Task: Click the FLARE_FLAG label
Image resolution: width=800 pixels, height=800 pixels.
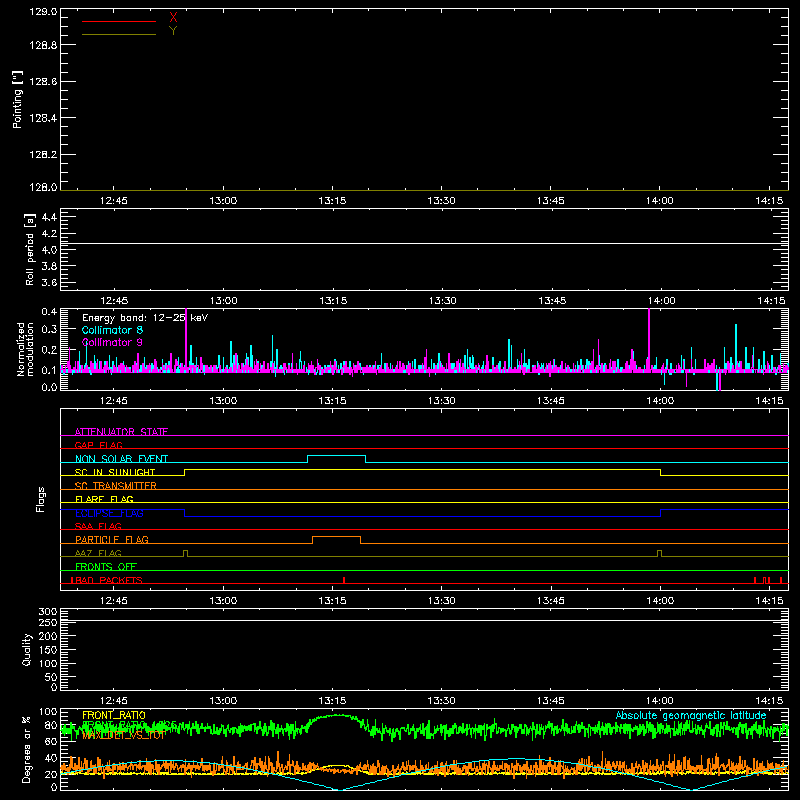Action: [104, 499]
